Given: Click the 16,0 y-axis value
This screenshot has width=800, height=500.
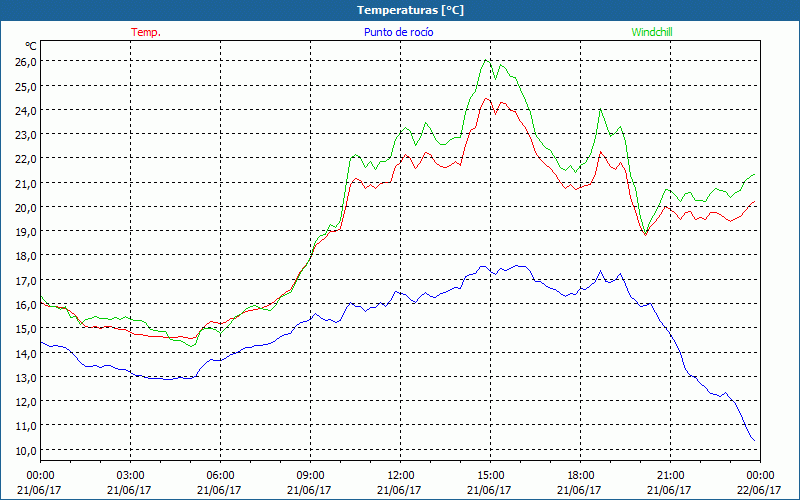Looking at the screenshot, I should tap(27, 305).
